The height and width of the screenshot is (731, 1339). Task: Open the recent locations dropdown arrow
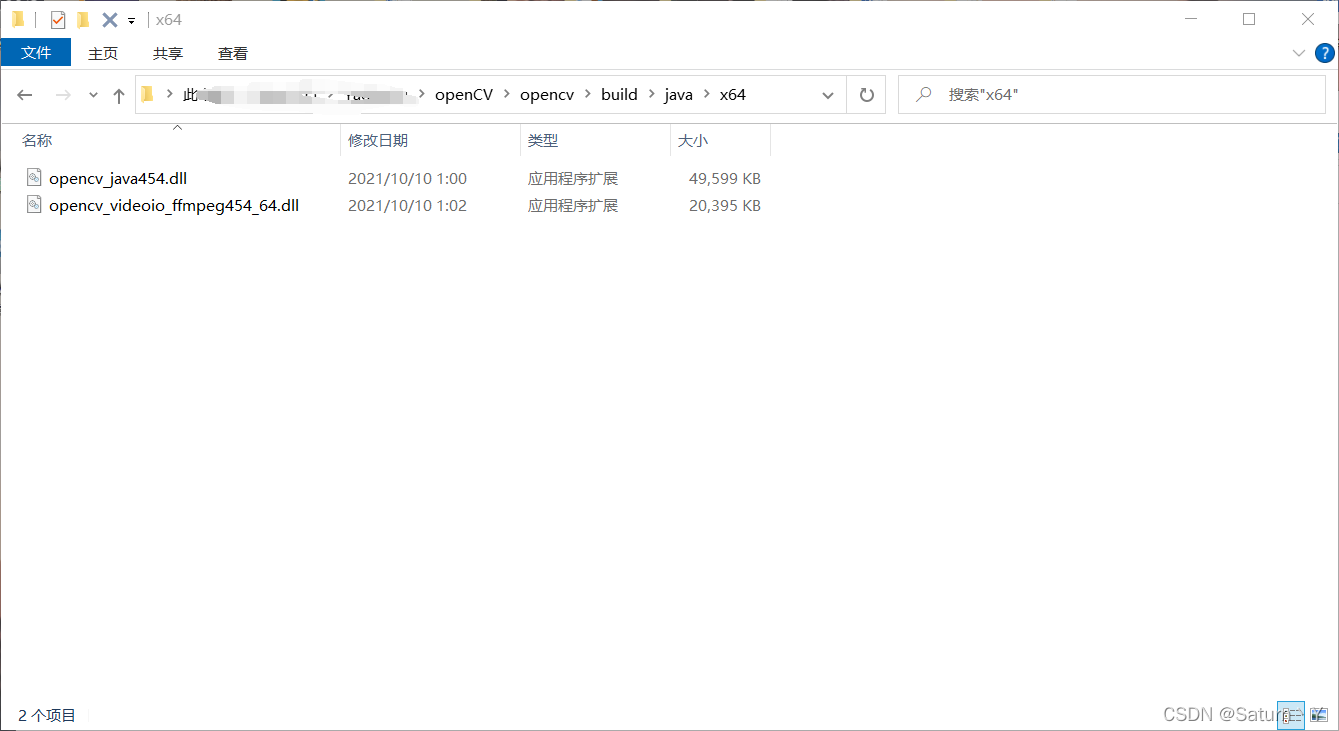click(94, 95)
